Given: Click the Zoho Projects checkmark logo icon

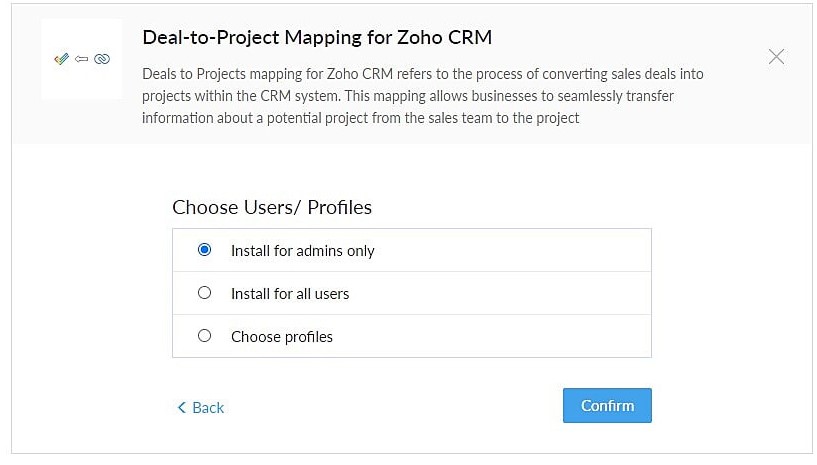Looking at the screenshot, I should (61, 58).
